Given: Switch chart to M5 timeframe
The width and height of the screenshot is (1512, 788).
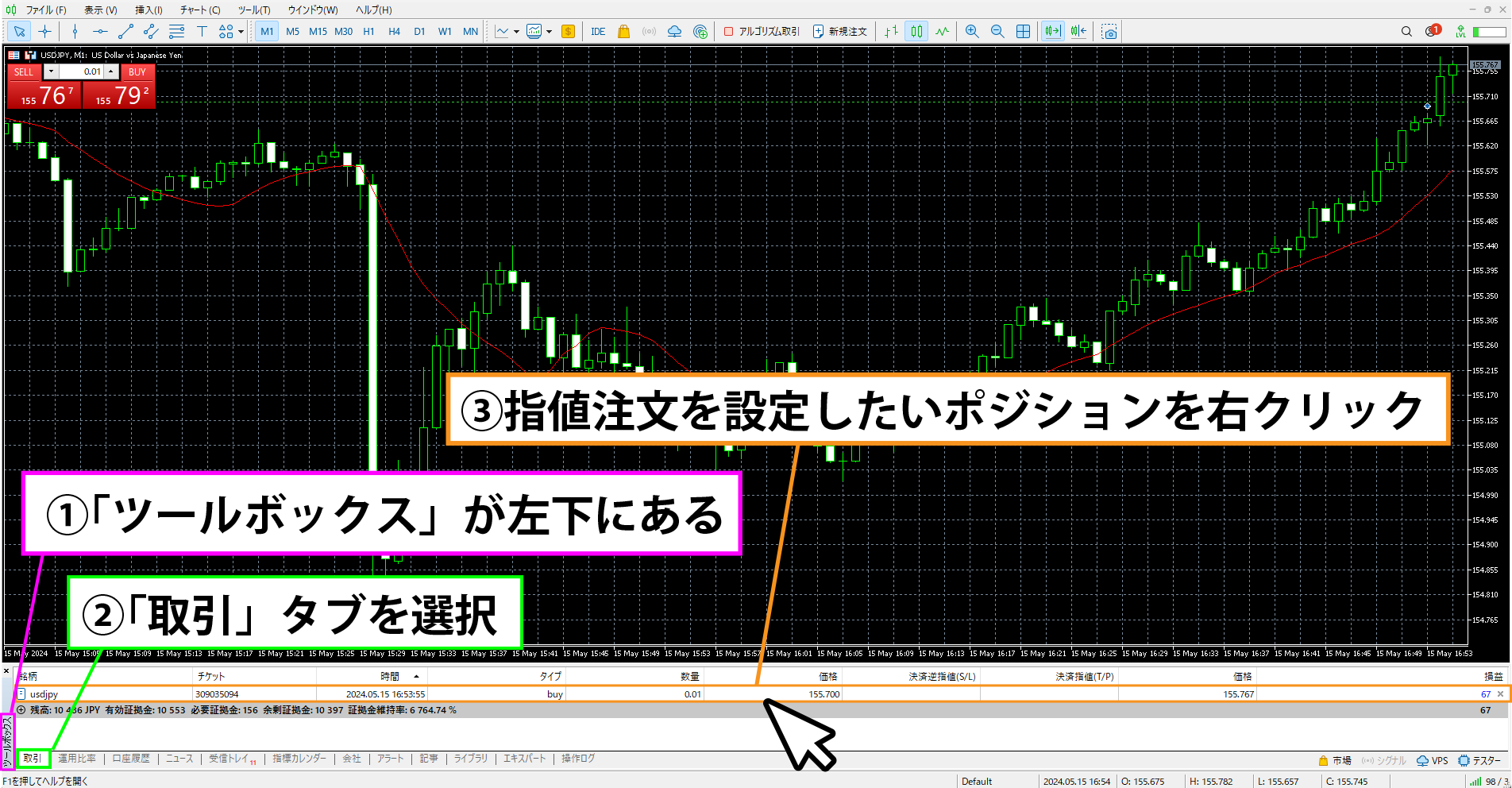Looking at the screenshot, I should tap(292, 32).
